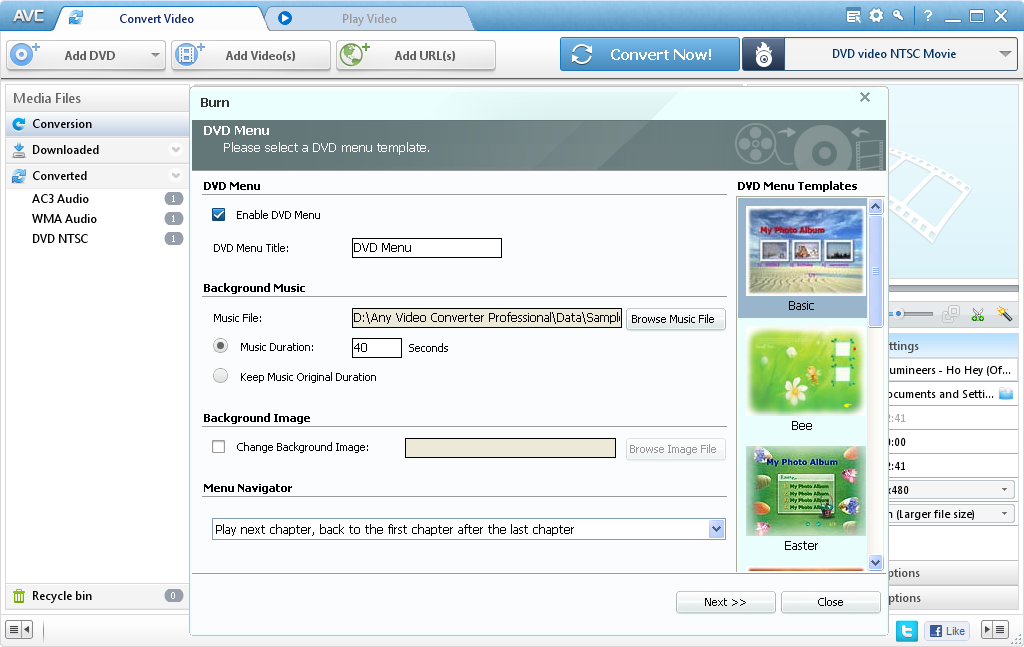Click templates scrollbar down arrow
This screenshot has height=647, width=1024.
coord(876,562)
